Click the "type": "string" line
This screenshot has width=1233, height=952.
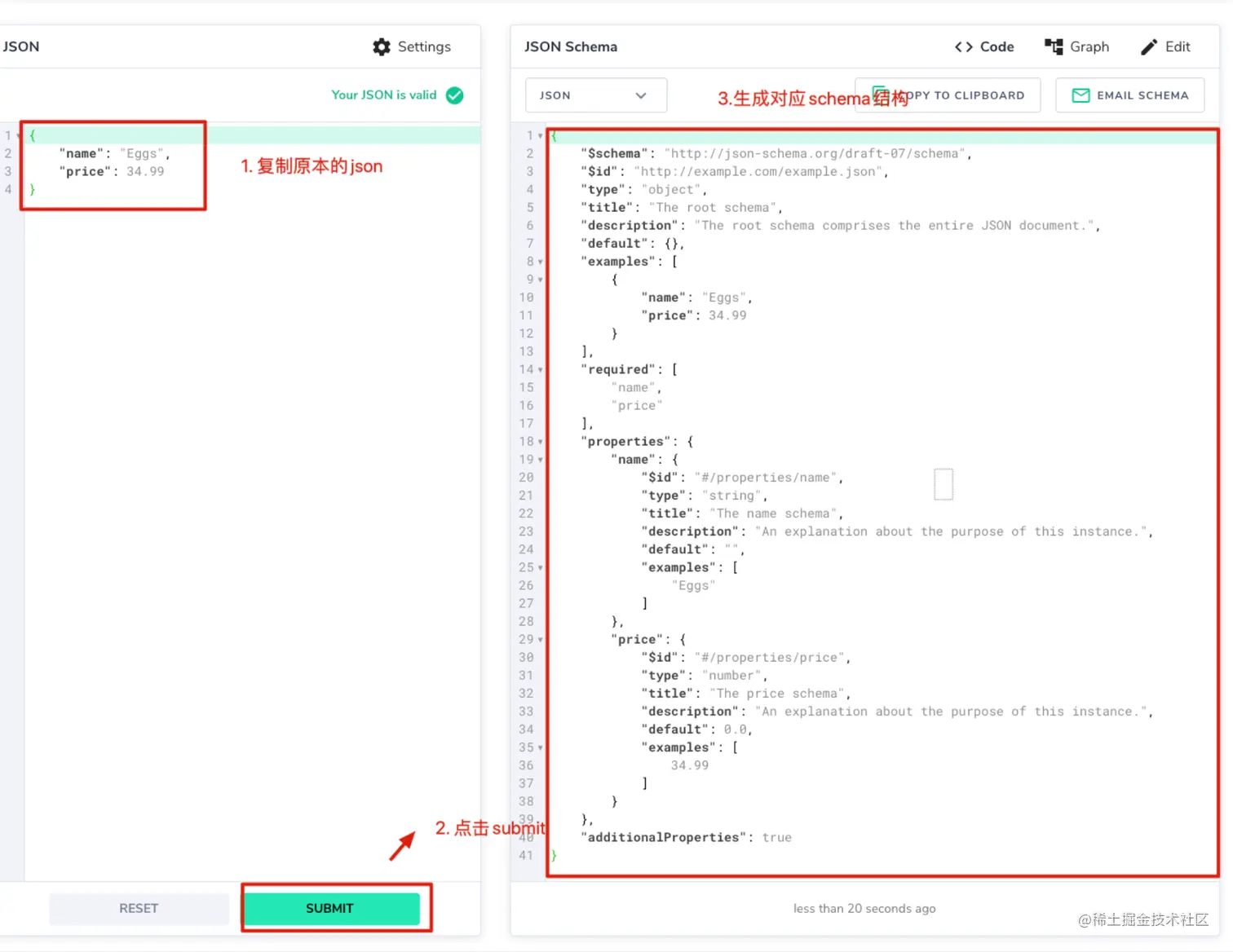tap(704, 496)
